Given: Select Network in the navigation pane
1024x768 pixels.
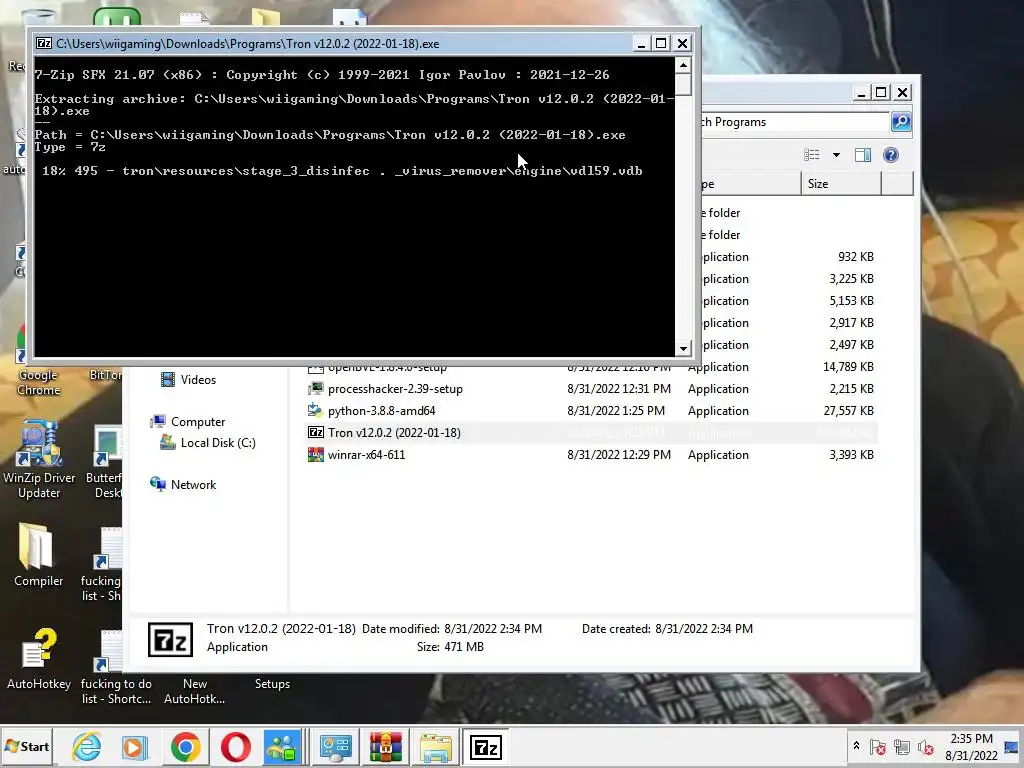Looking at the screenshot, I should [184, 485].
